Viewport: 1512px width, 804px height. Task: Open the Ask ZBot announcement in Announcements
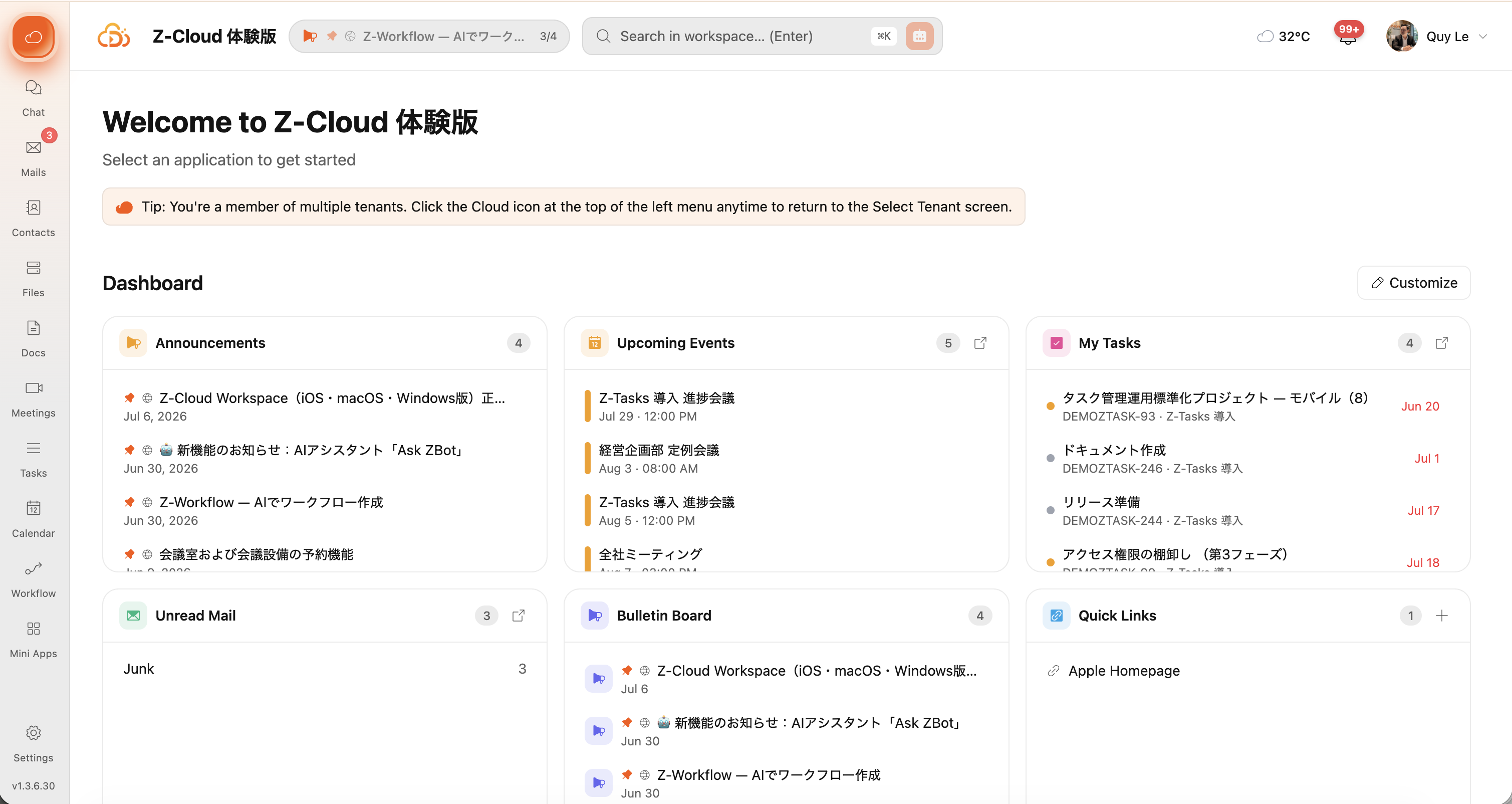tap(325, 459)
